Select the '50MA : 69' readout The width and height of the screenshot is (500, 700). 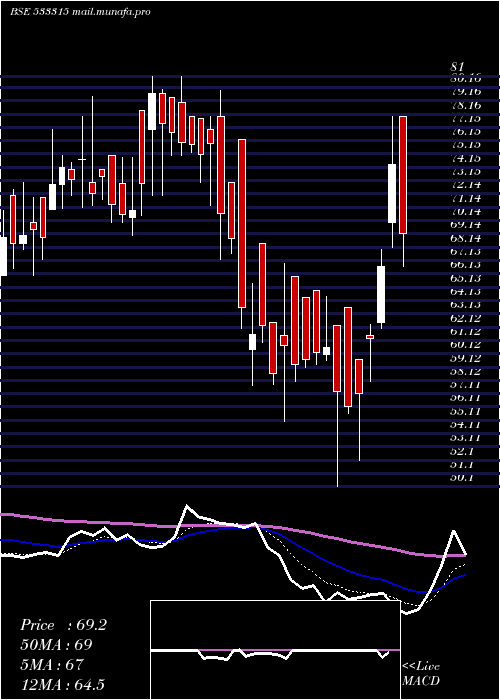(x=56, y=645)
